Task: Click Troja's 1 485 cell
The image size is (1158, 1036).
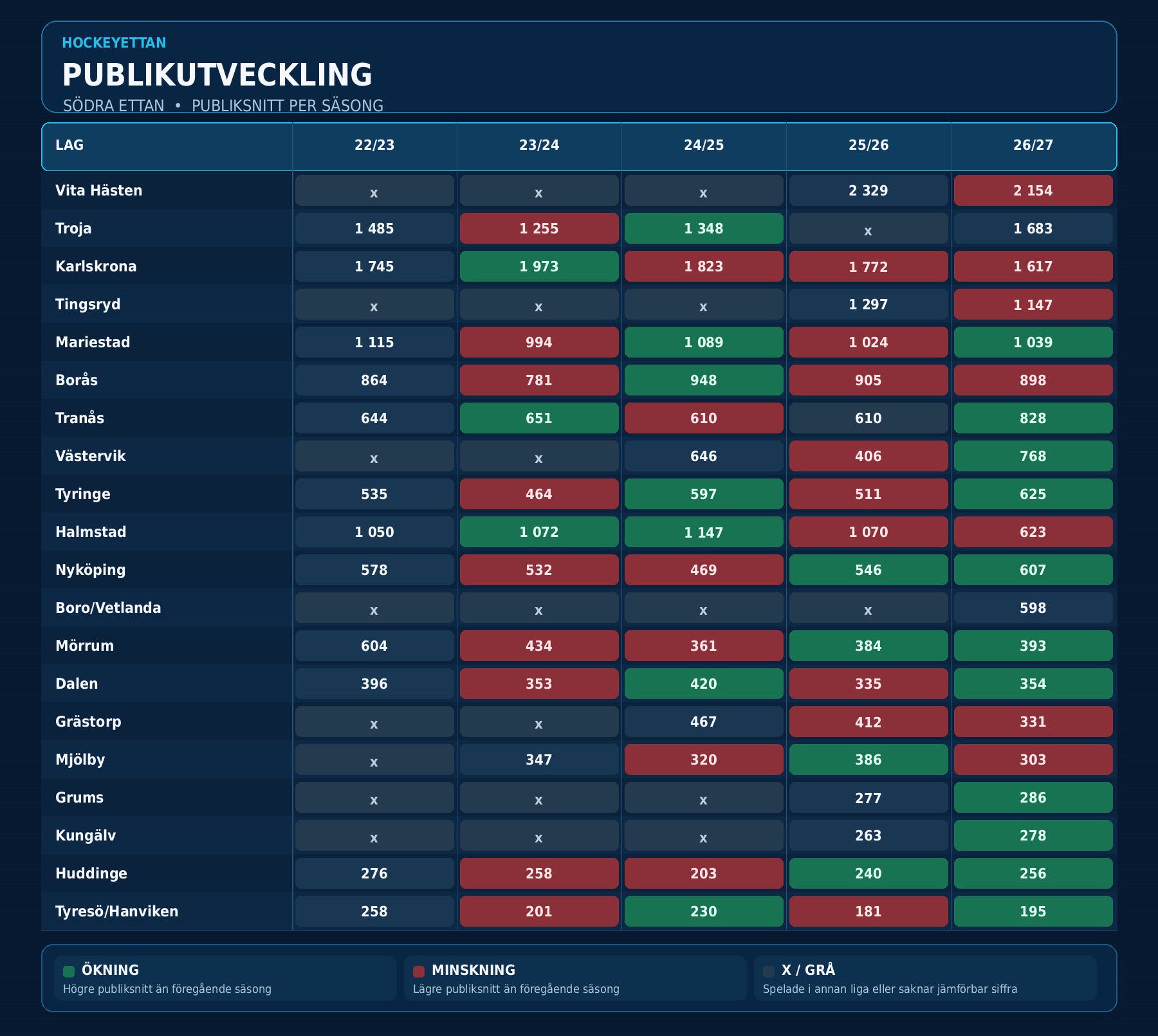Action: [x=374, y=228]
